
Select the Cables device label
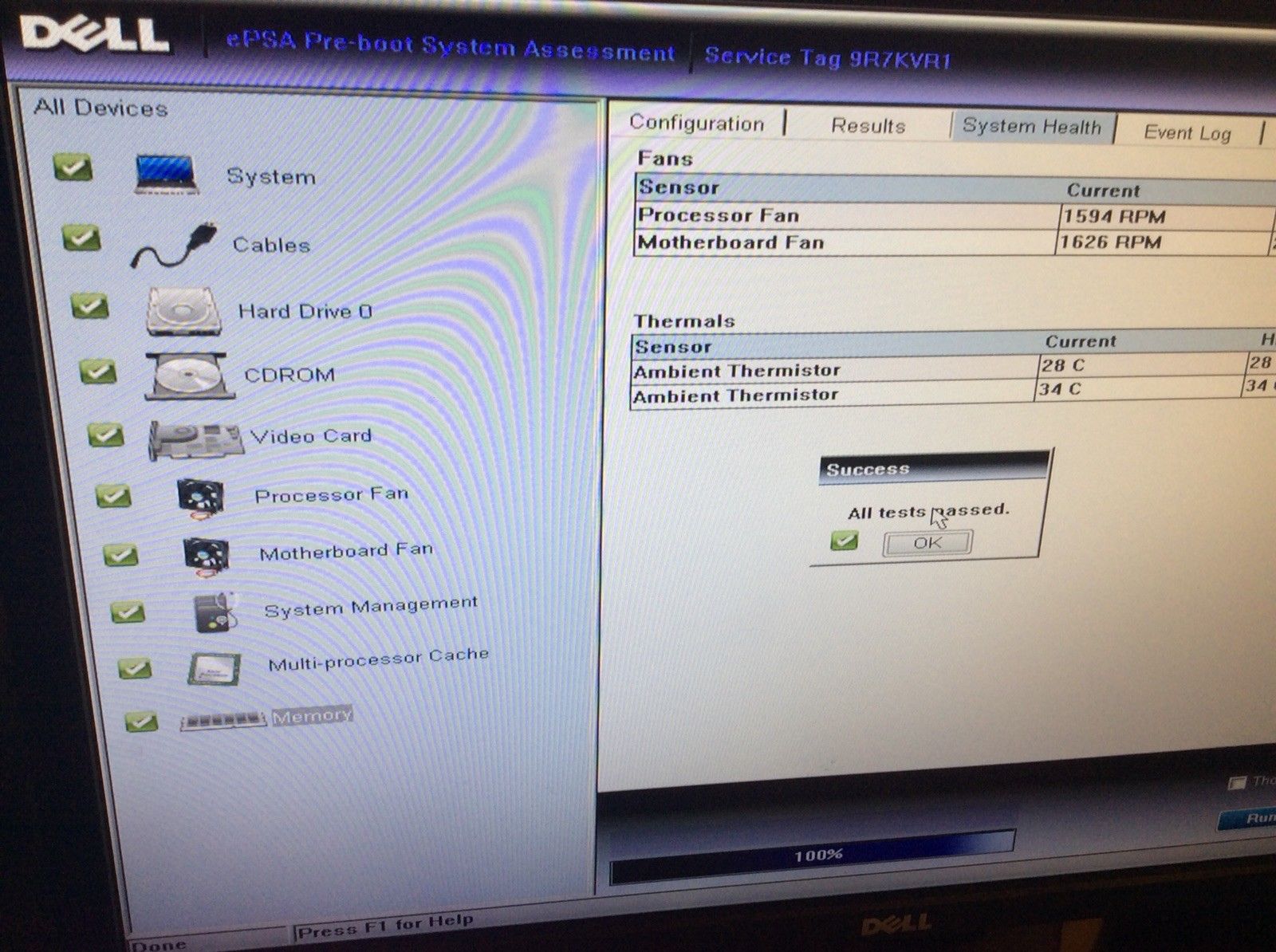(271, 244)
